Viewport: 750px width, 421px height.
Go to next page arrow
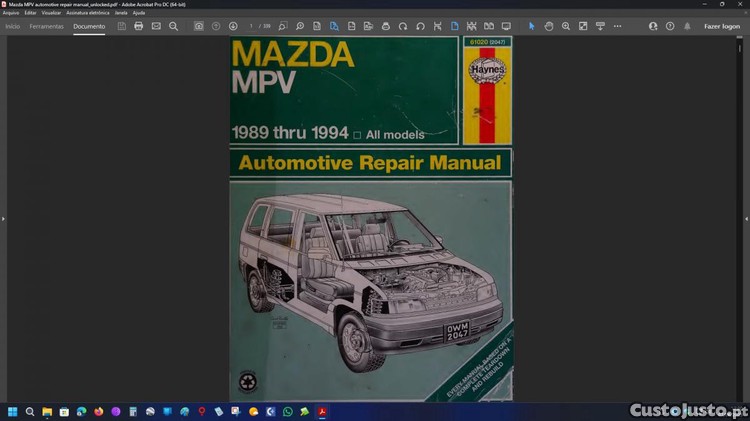tap(233, 26)
